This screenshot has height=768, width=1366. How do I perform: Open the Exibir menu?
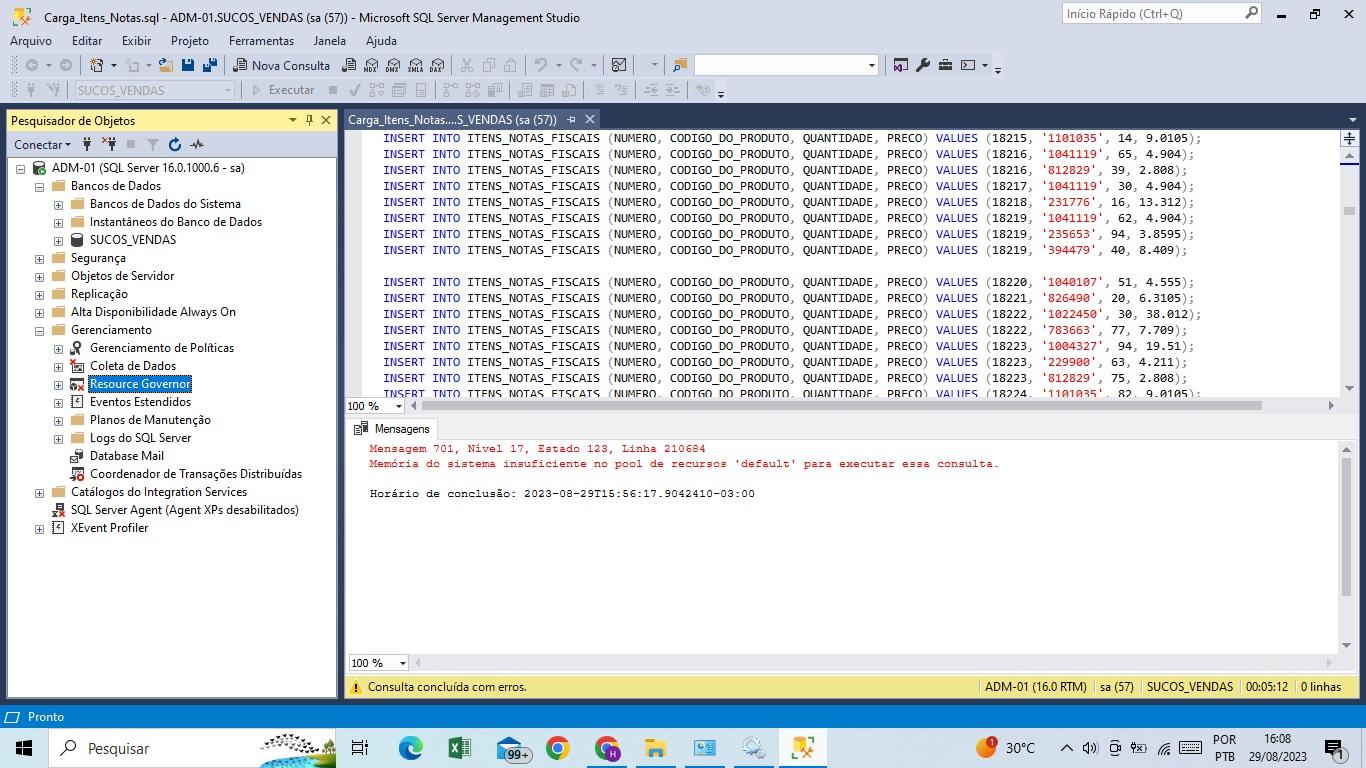[136, 41]
